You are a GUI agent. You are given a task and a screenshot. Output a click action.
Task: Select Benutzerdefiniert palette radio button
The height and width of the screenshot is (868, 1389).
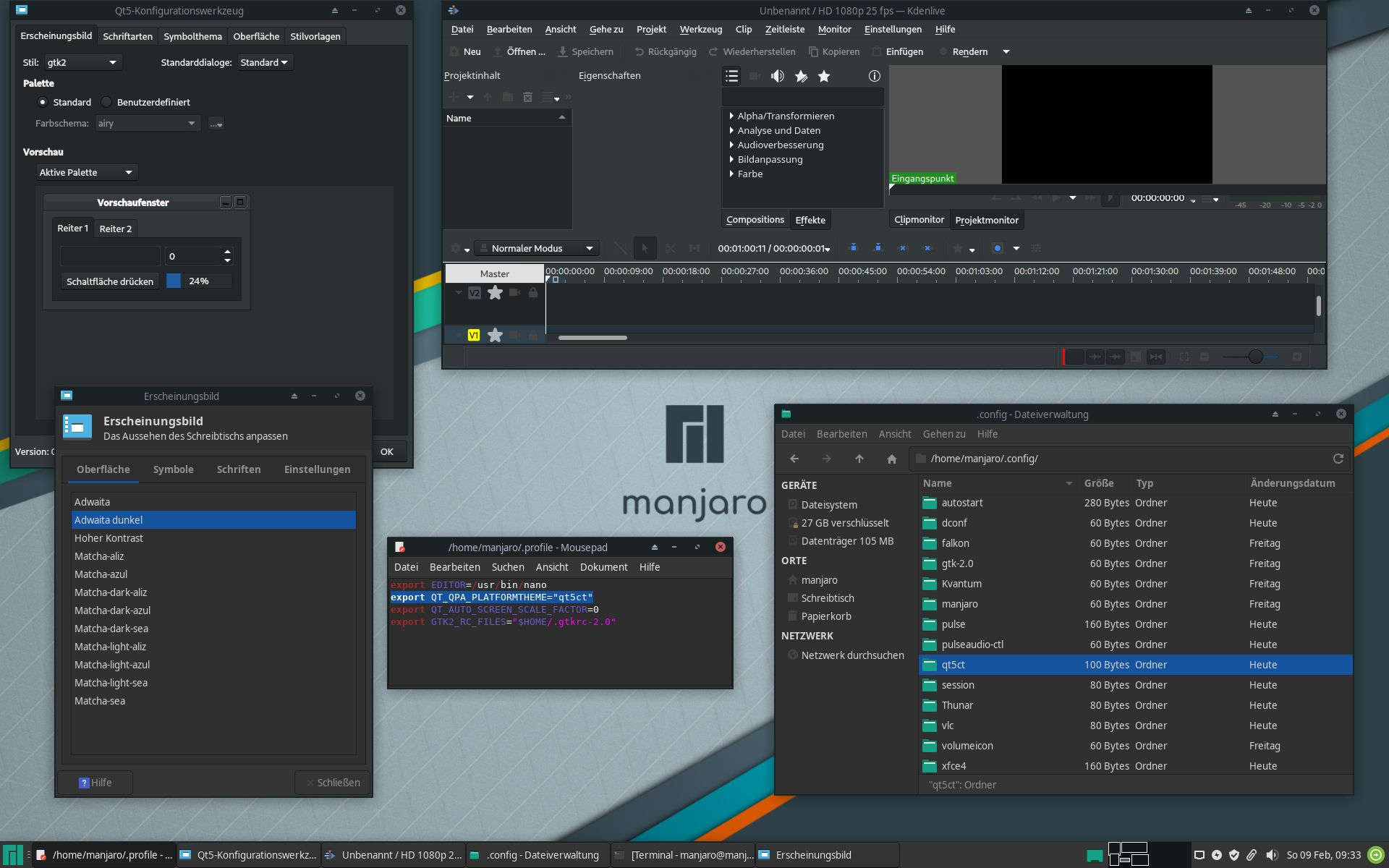pyautogui.click(x=107, y=102)
